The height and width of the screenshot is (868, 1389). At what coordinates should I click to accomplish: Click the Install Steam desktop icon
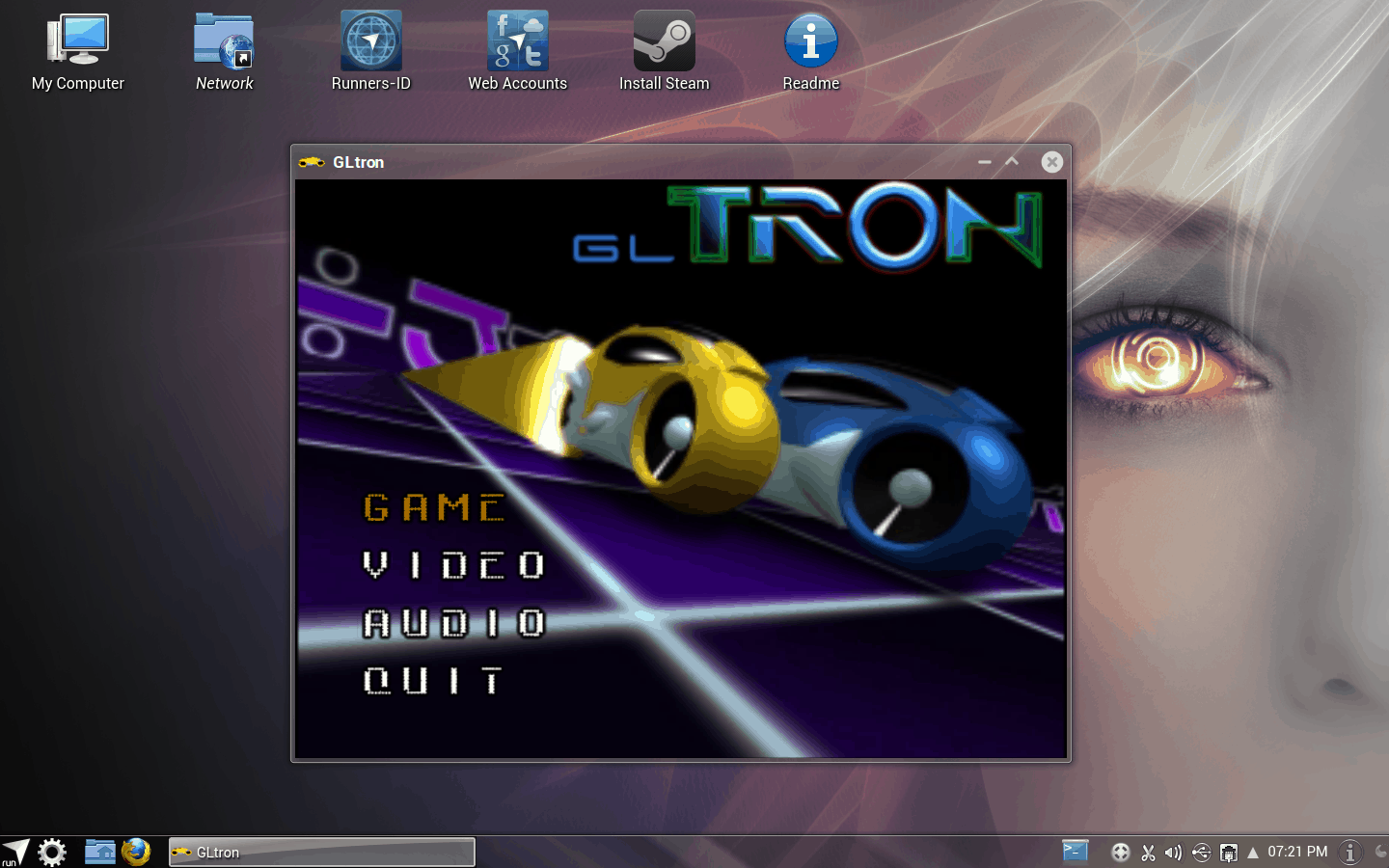pos(665,52)
